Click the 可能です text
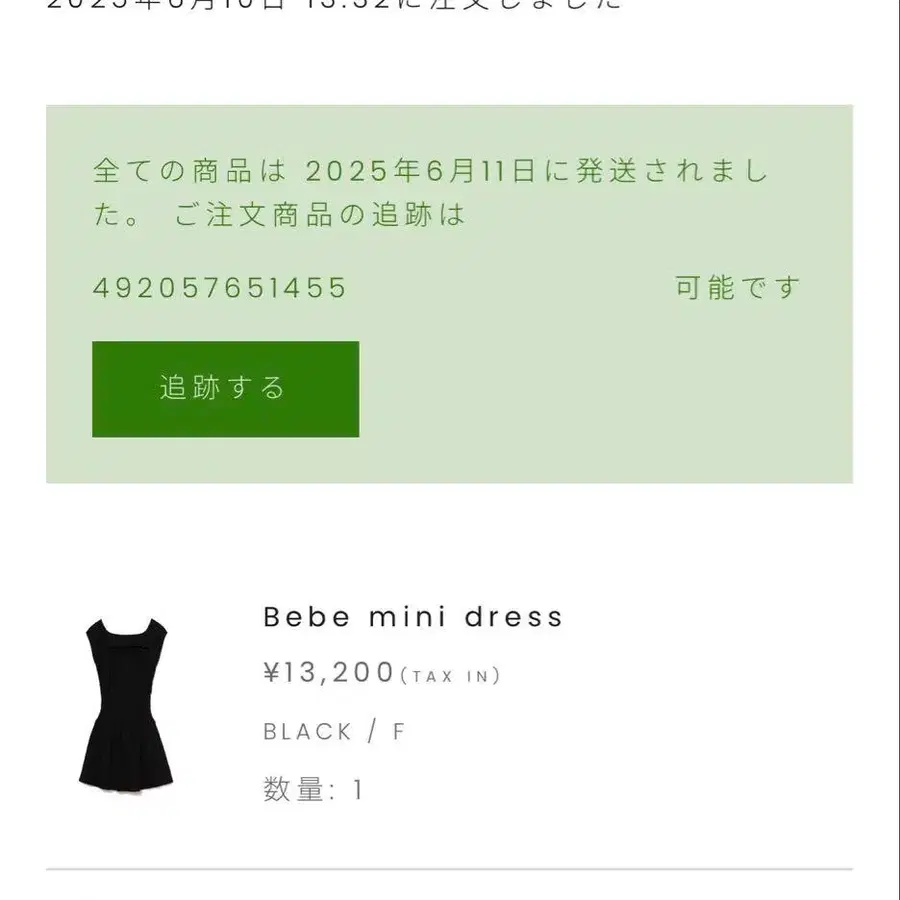Viewport: 900px width, 900px height. point(738,288)
